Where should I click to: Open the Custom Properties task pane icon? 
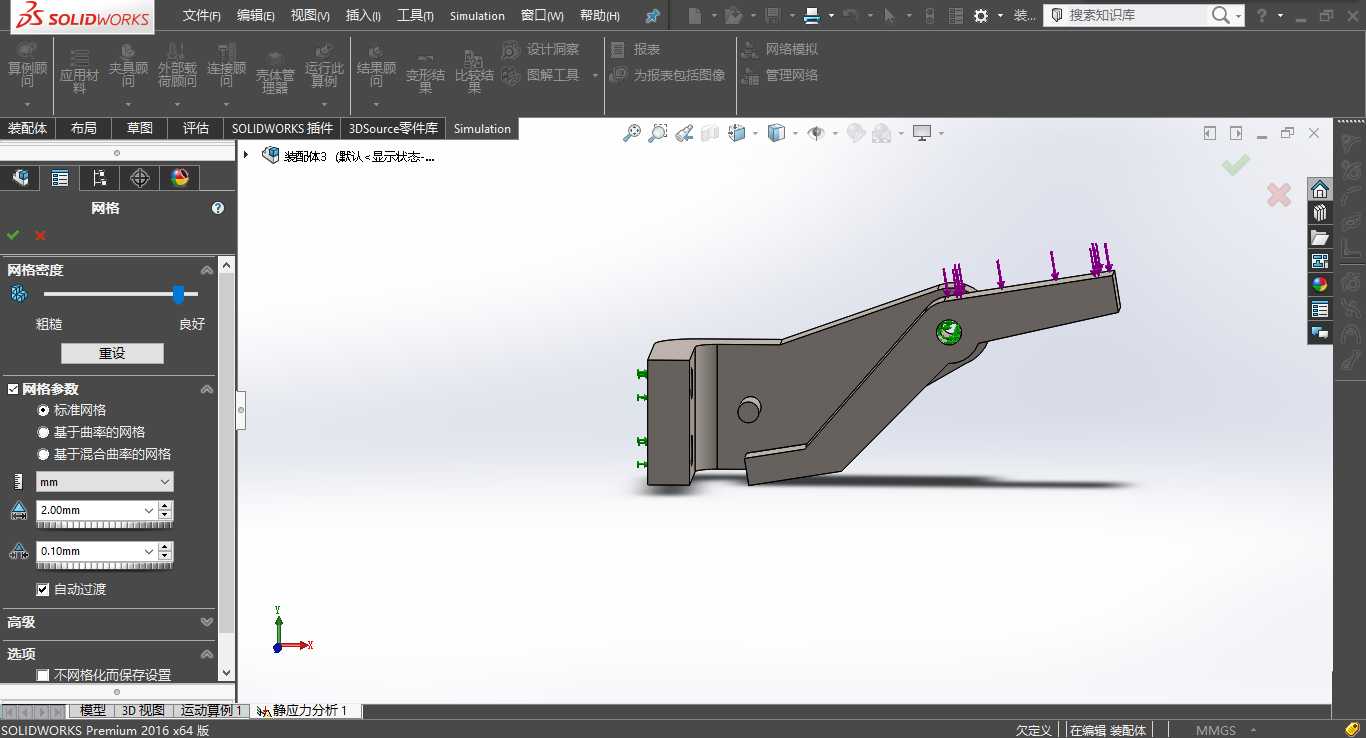pyautogui.click(x=1320, y=309)
